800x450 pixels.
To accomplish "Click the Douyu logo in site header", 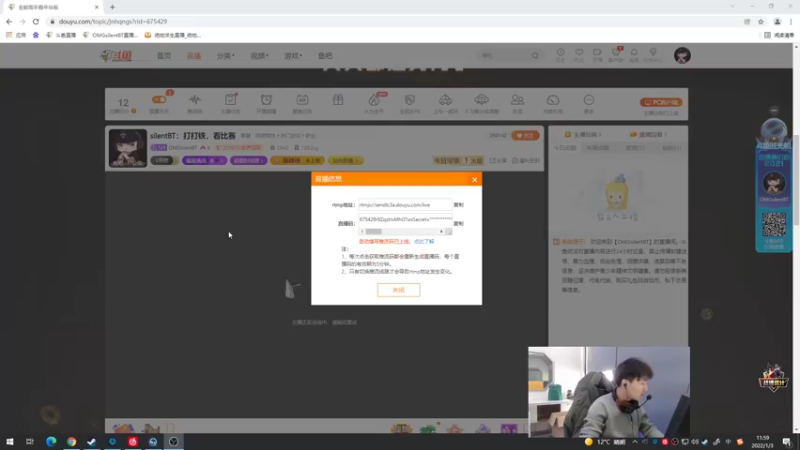I will click(x=116, y=56).
